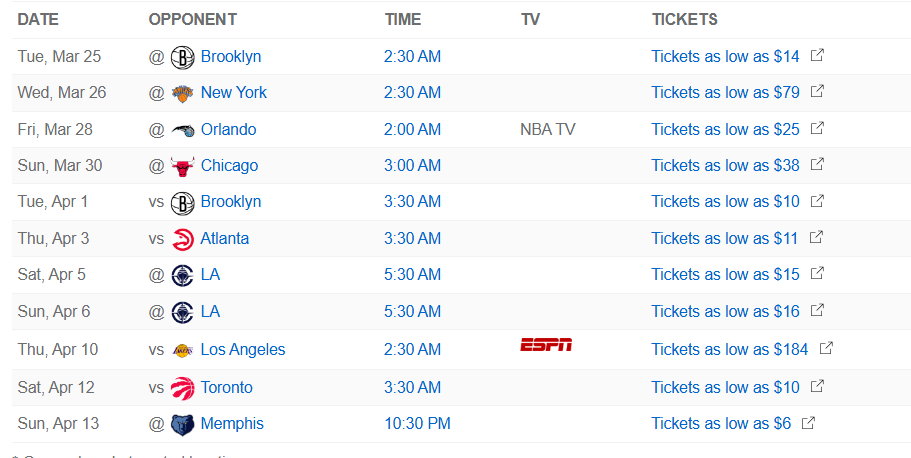Click the New York Knicks logo

[182, 93]
